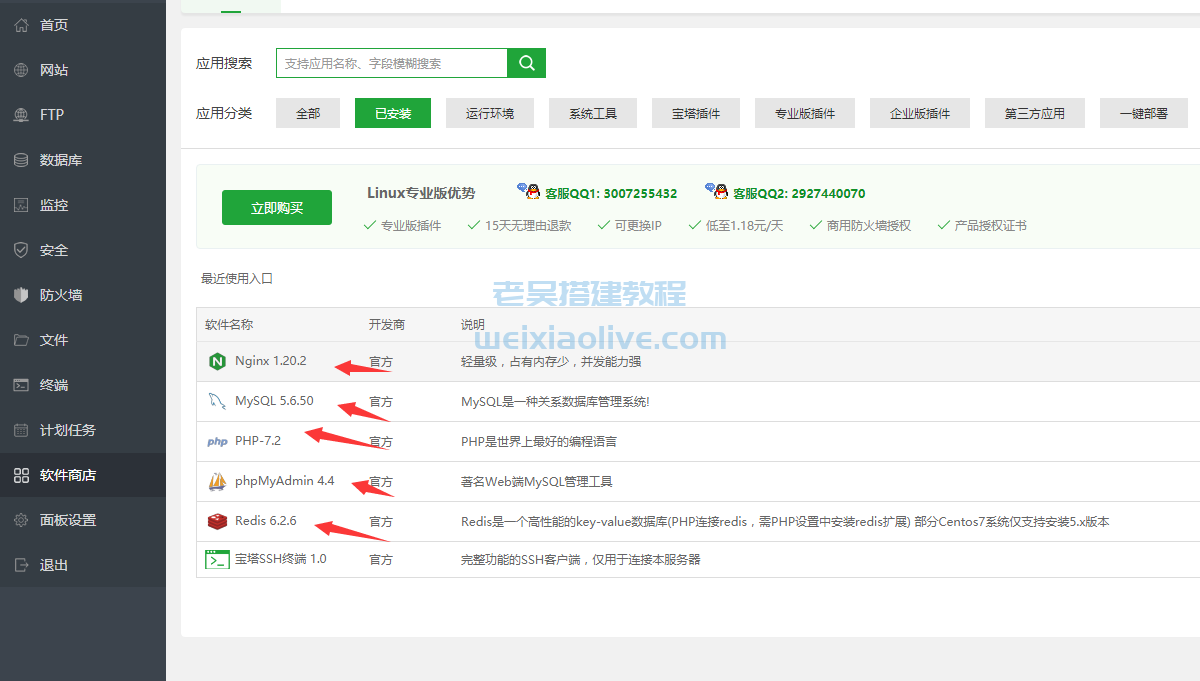Click the logout icon beside 退出
The image size is (1200, 681).
click(21, 565)
